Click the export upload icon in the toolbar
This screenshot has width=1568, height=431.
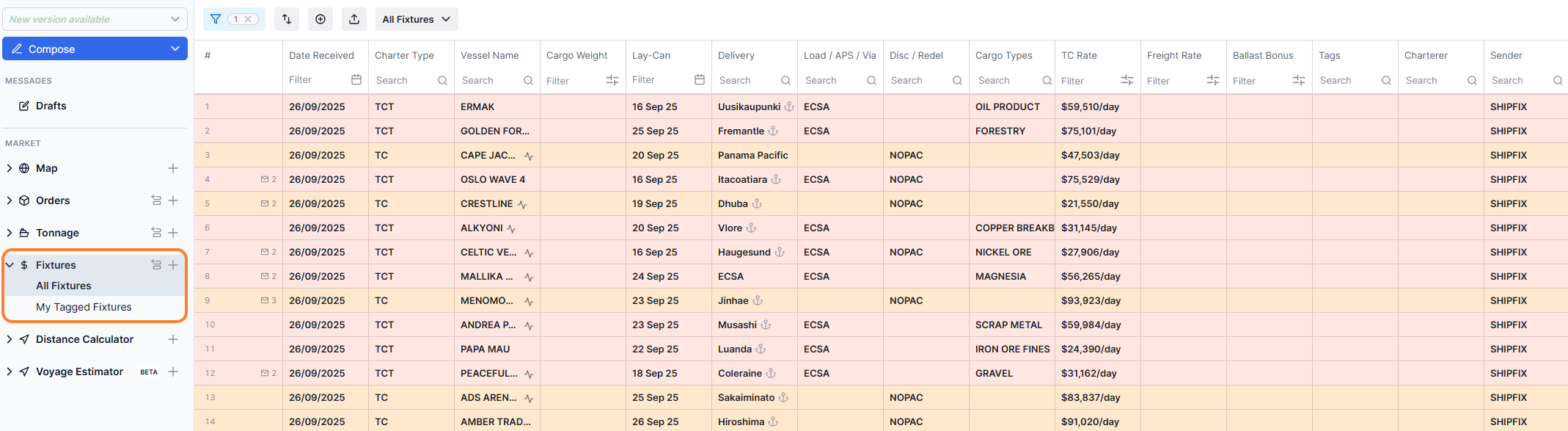(354, 19)
